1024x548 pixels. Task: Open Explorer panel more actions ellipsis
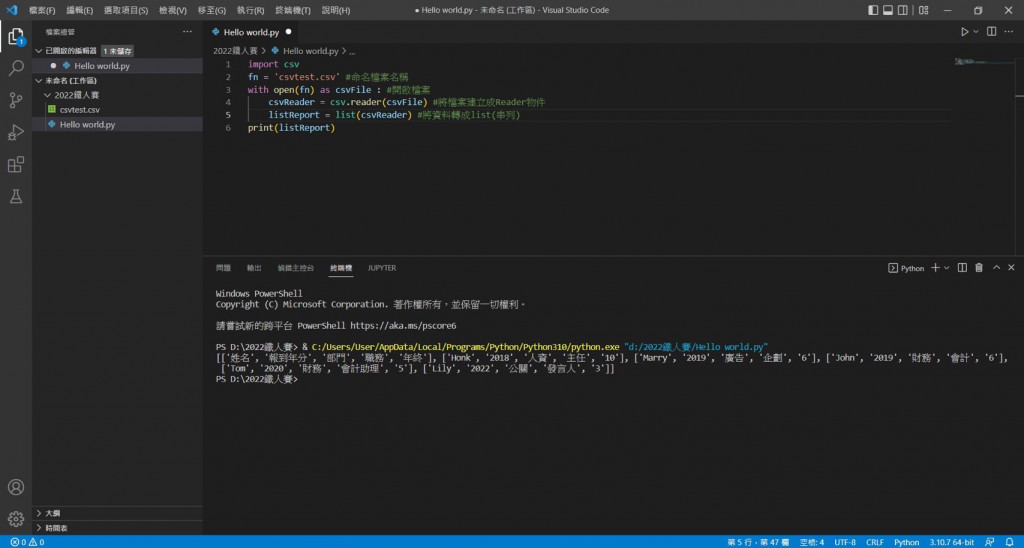tap(187, 31)
